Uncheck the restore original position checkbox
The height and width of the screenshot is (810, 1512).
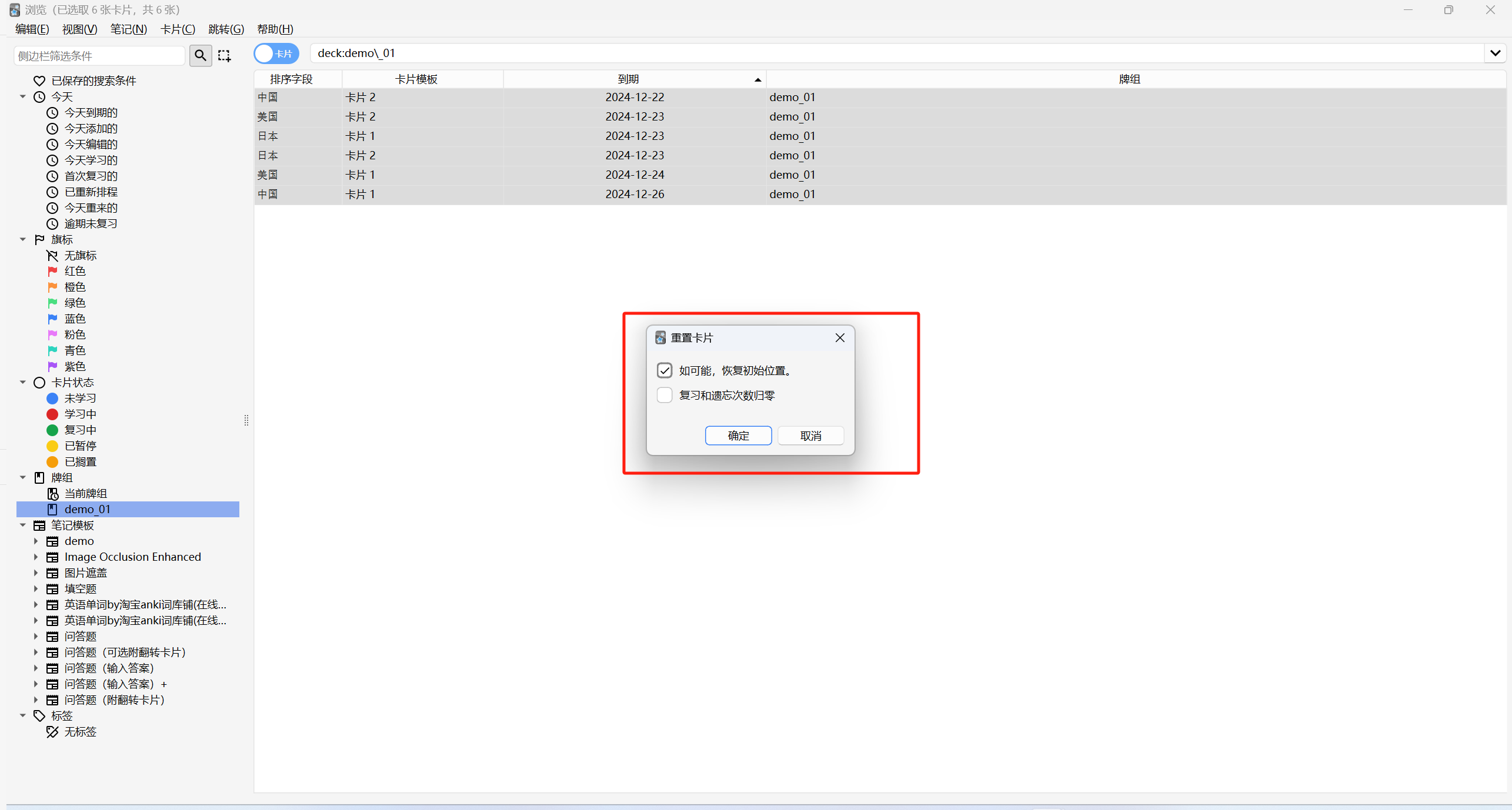665,370
